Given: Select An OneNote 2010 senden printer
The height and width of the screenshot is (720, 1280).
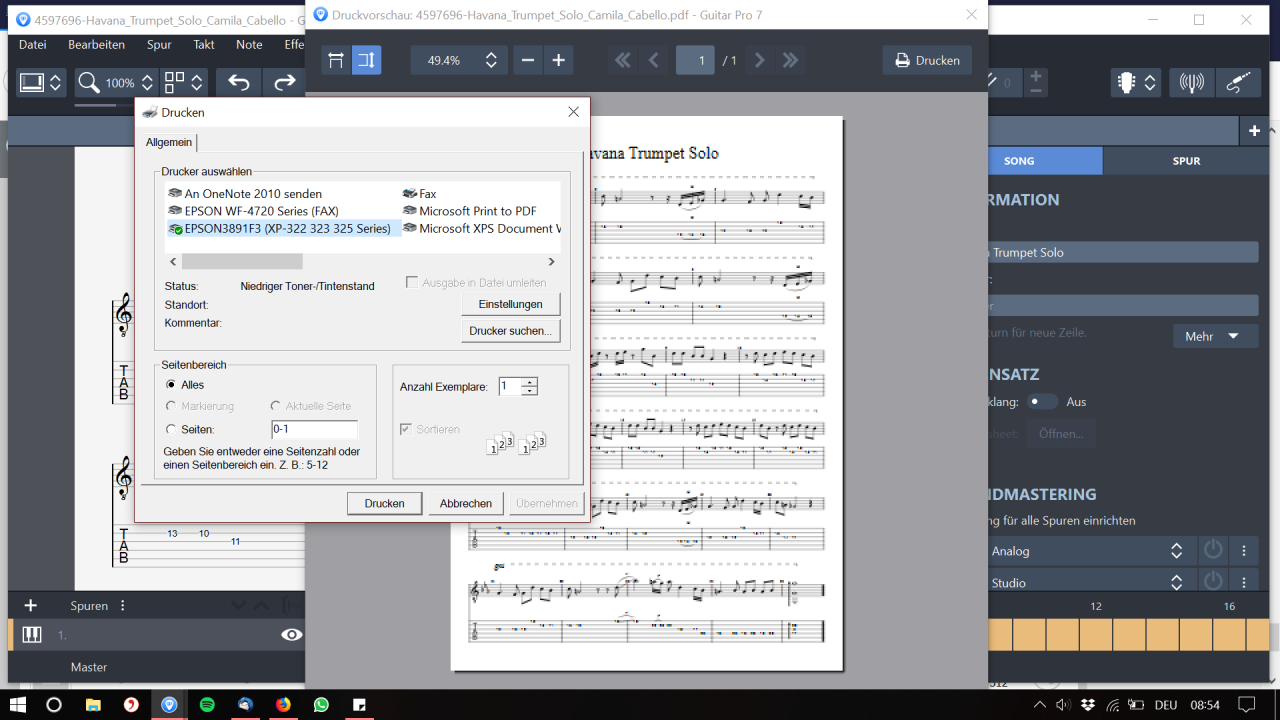Looking at the screenshot, I should [x=245, y=194].
